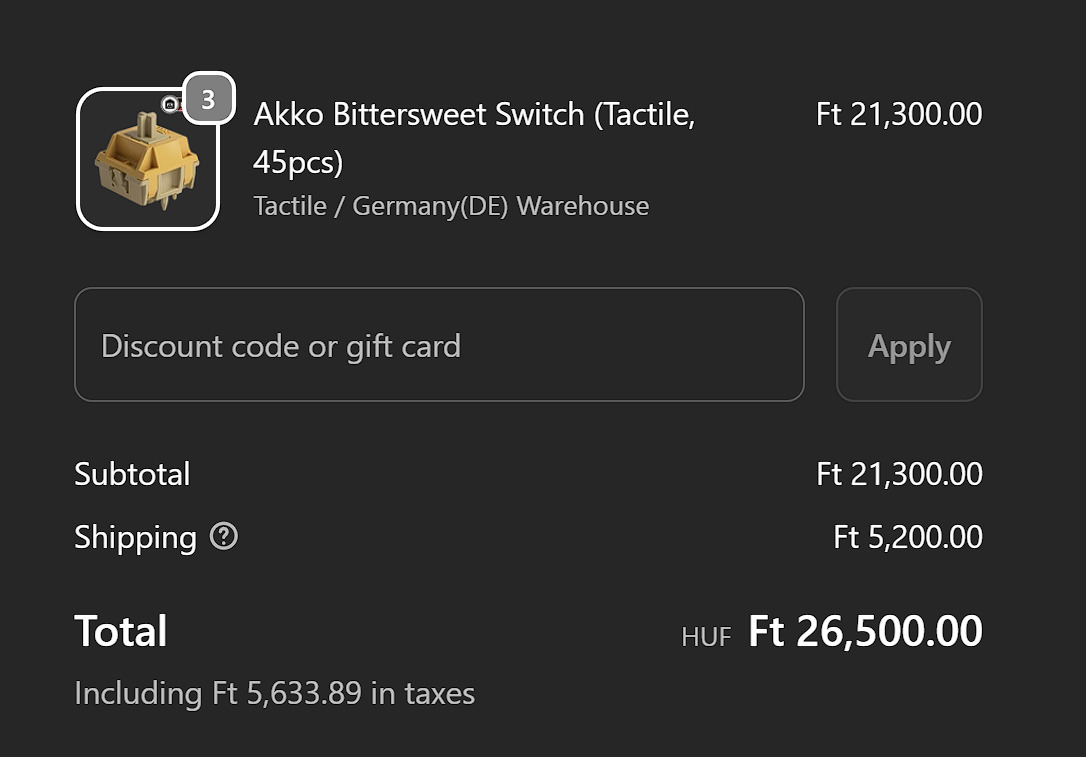Click the small round logo on product image
Viewport: 1086px width, 757px height.
point(170,103)
